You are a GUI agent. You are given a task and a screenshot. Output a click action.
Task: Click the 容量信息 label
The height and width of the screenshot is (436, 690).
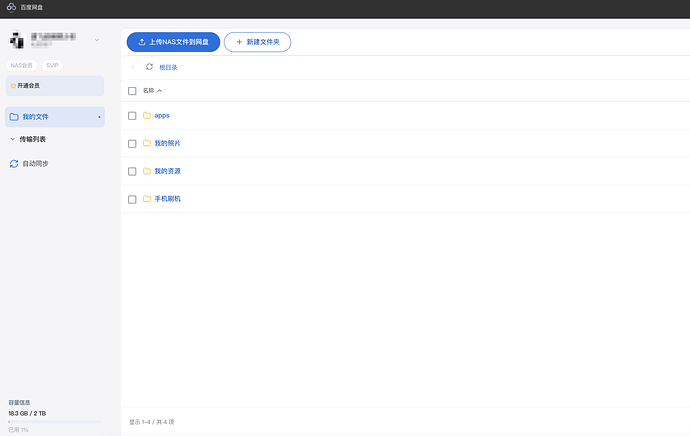pyautogui.click(x=19, y=403)
